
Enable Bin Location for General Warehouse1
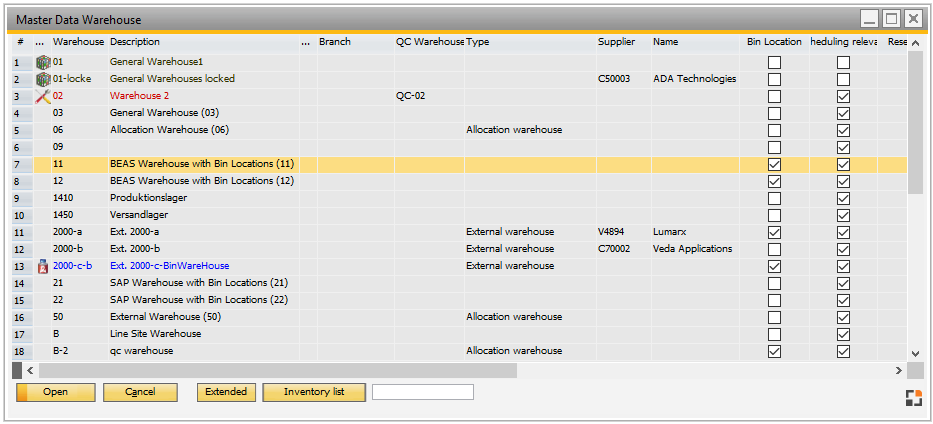[774, 62]
